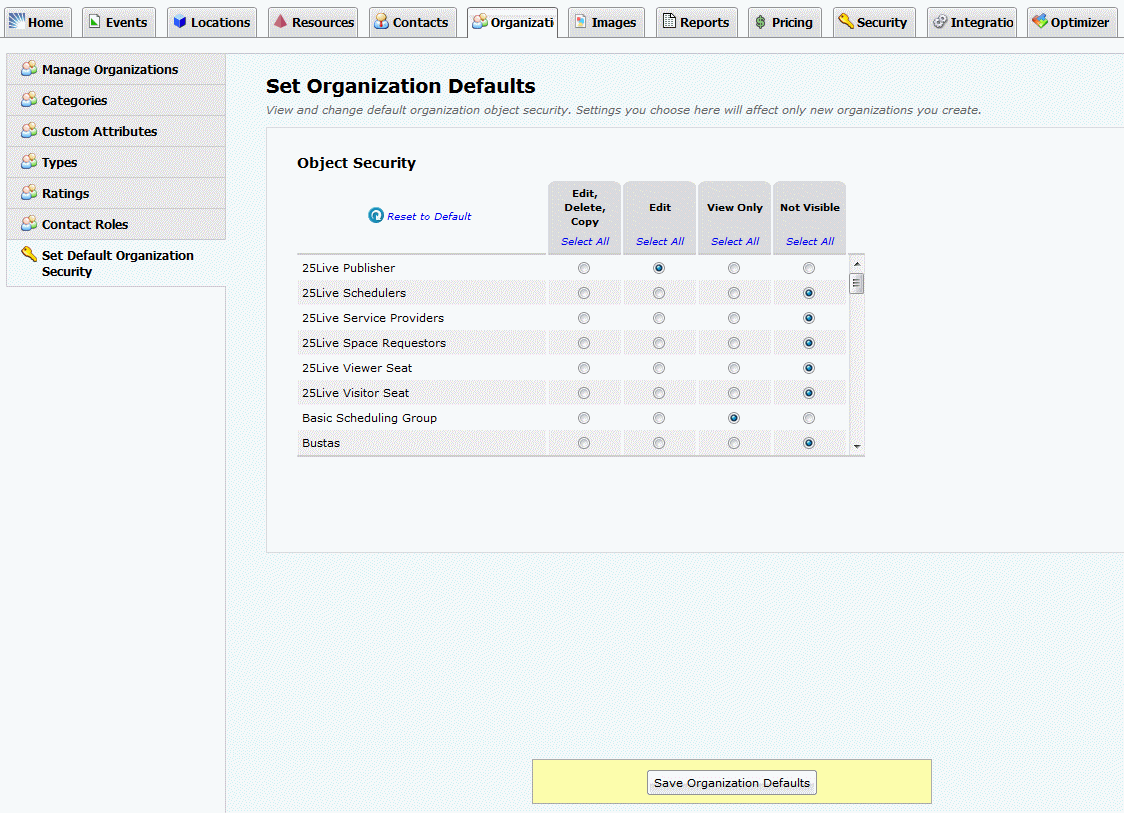
Task: Set Basic Scheduling Group to Not Visible
Action: tap(809, 418)
